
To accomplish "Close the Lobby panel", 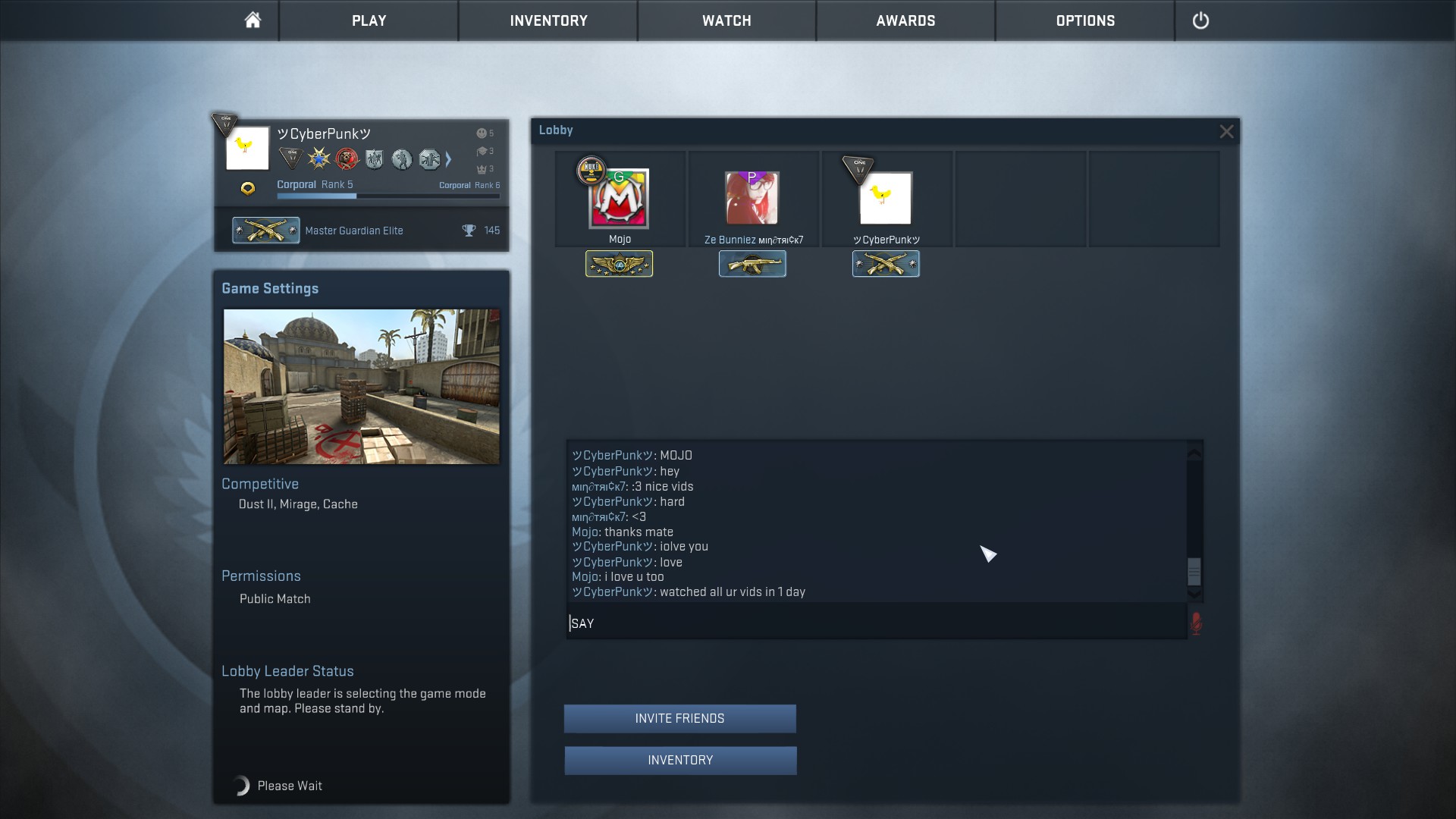I will pyautogui.click(x=1226, y=131).
